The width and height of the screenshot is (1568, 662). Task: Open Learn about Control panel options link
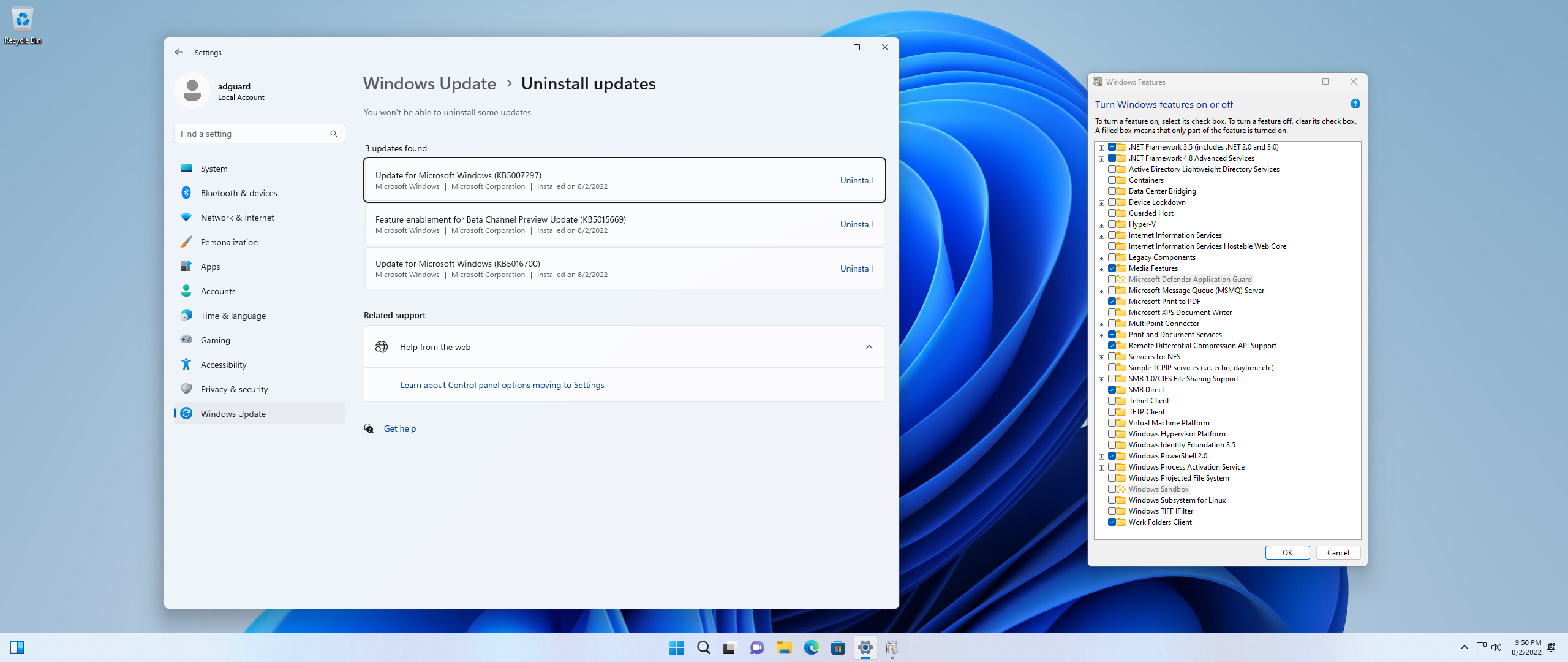pos(502,385)
